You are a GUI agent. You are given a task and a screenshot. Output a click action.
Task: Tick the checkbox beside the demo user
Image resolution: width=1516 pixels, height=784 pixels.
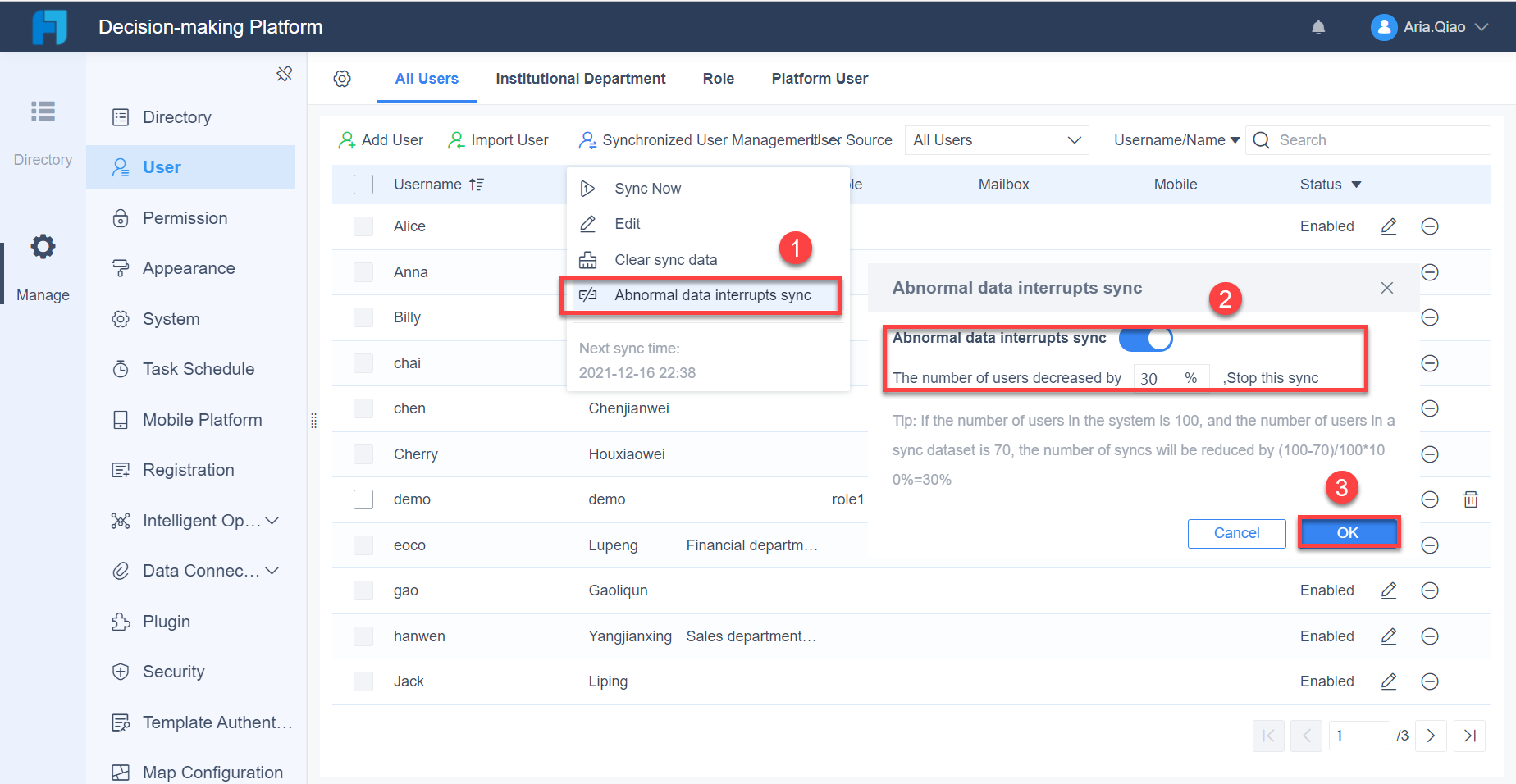[x=363, y=499]
